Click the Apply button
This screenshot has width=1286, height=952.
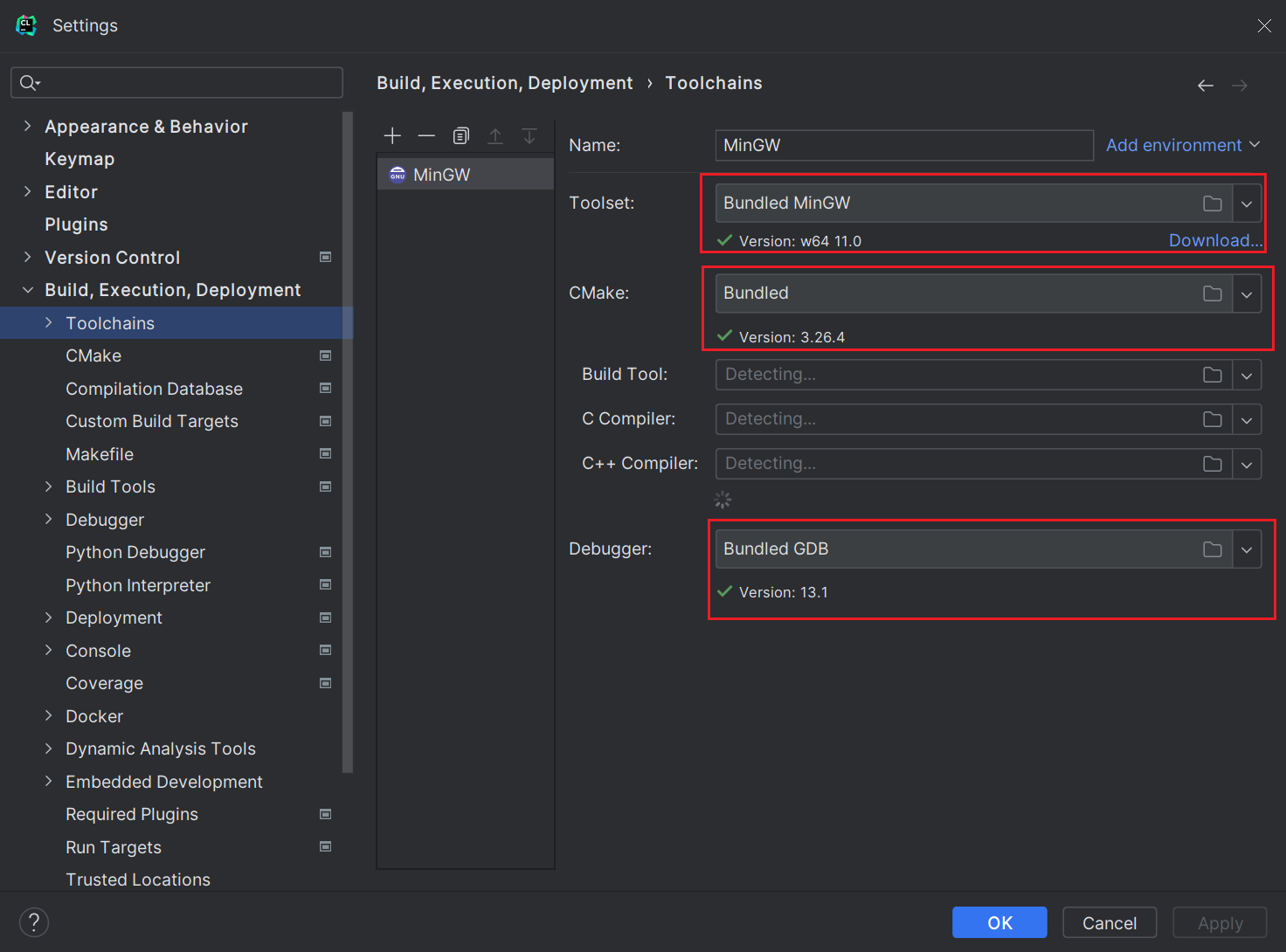coord(1220,922)
